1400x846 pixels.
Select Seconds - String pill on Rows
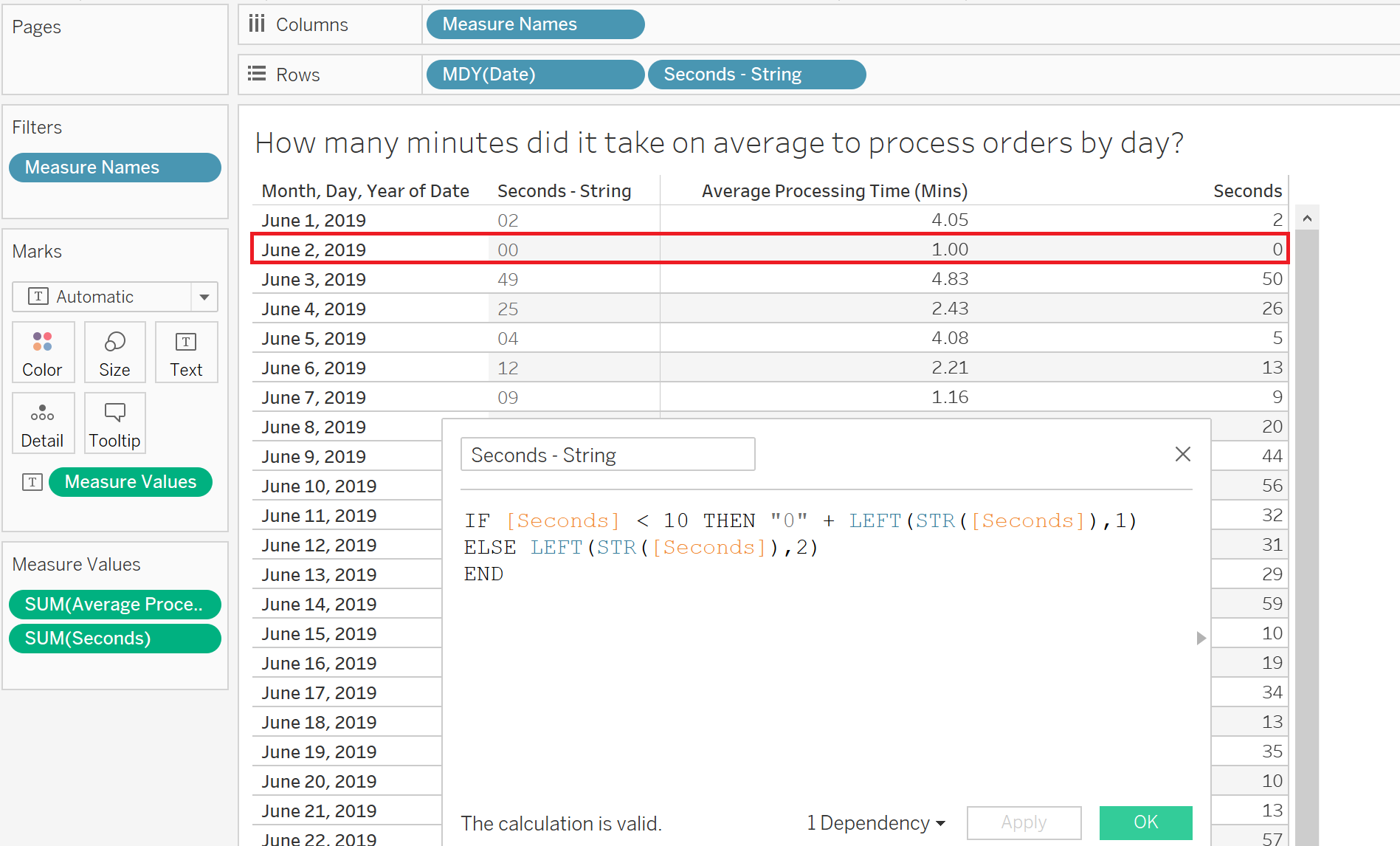(x=756, y=75)
